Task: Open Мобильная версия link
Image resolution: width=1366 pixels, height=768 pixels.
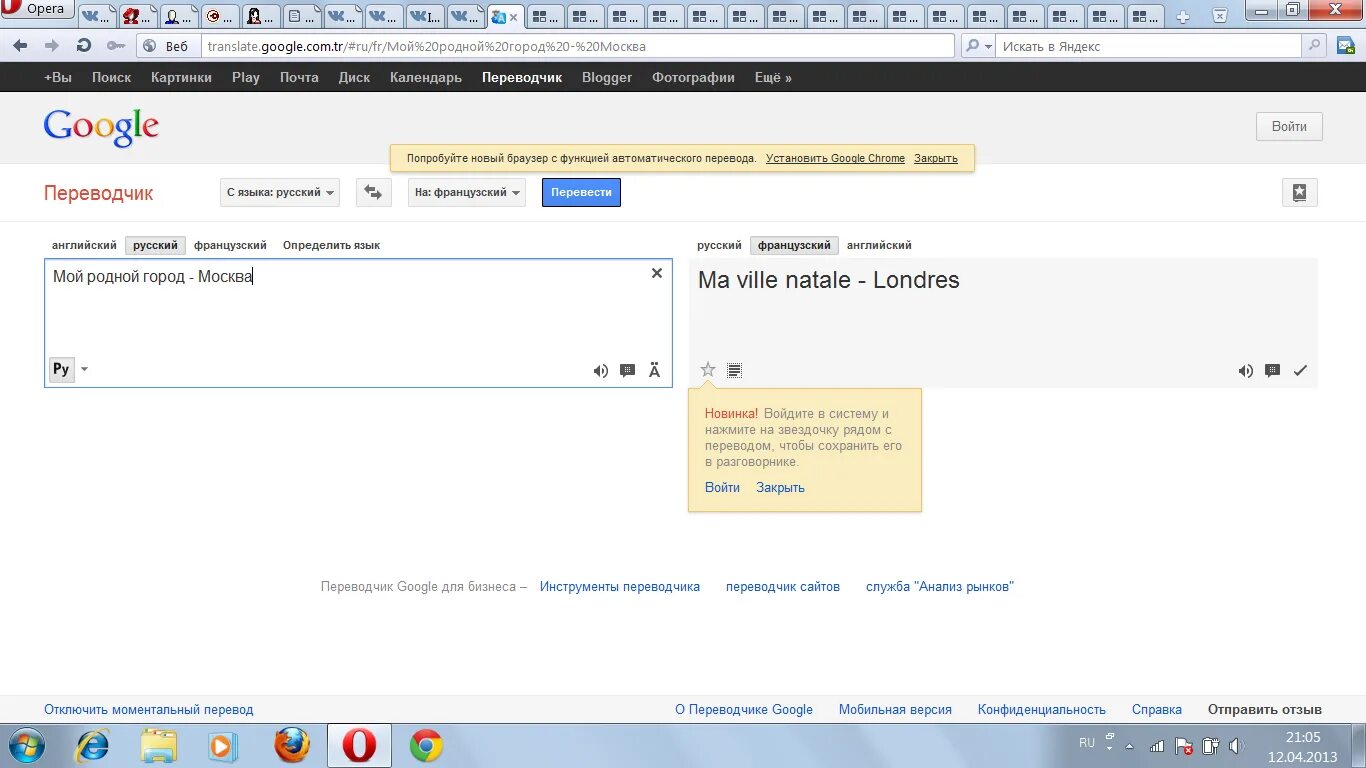Action: [895, 710]
